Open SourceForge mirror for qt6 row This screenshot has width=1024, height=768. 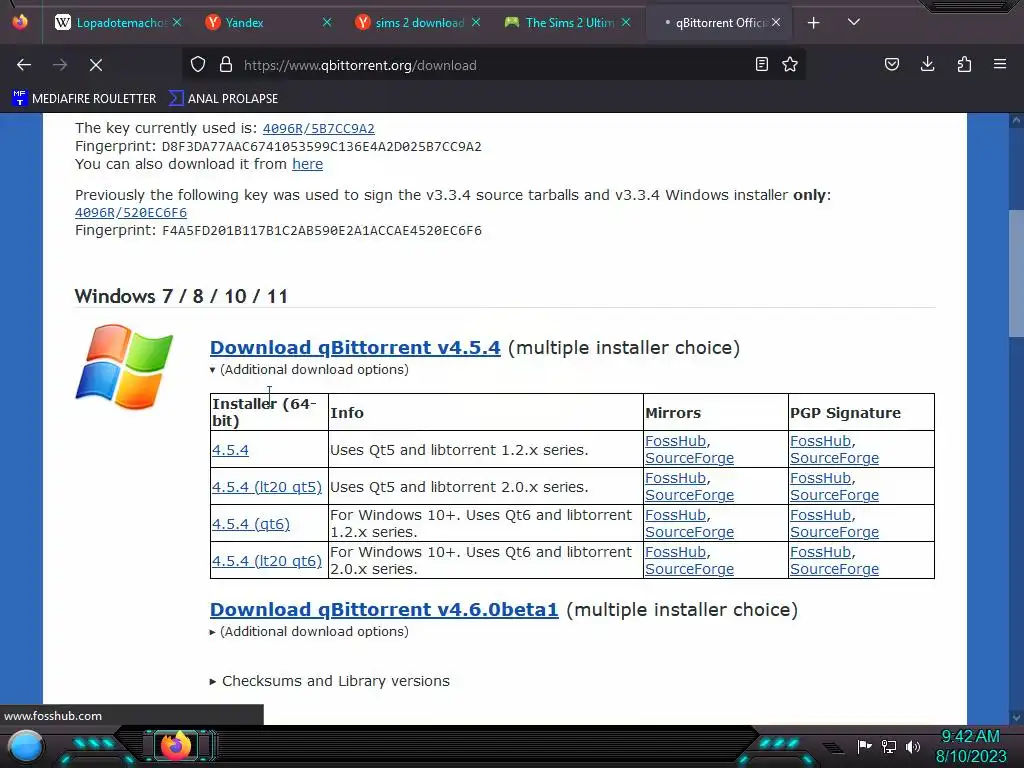690,532
